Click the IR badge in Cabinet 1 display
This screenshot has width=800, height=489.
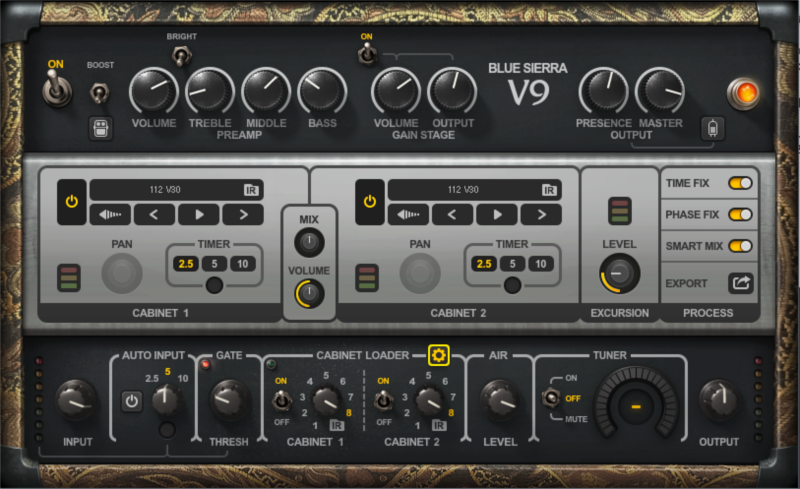251,190
